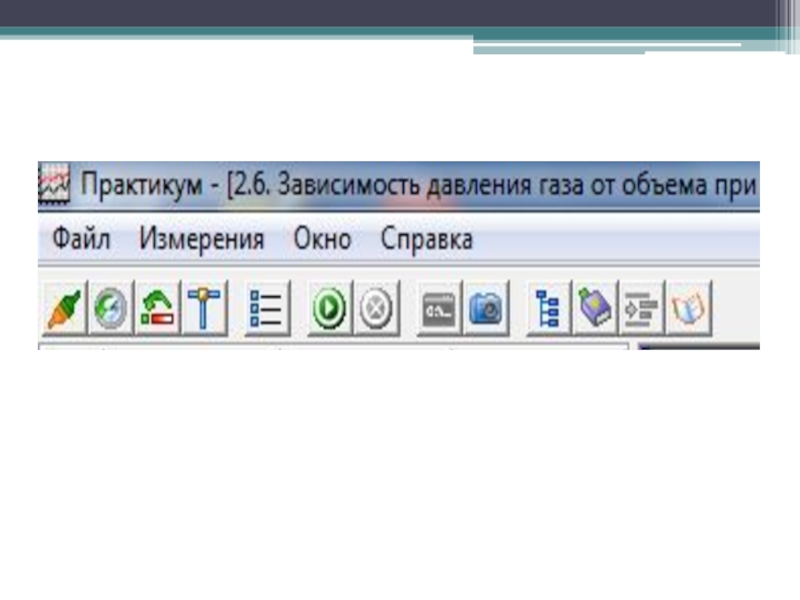Viewport: 800px width, 600px height.
Task: Open the Измерения menu
Action: 202,239
